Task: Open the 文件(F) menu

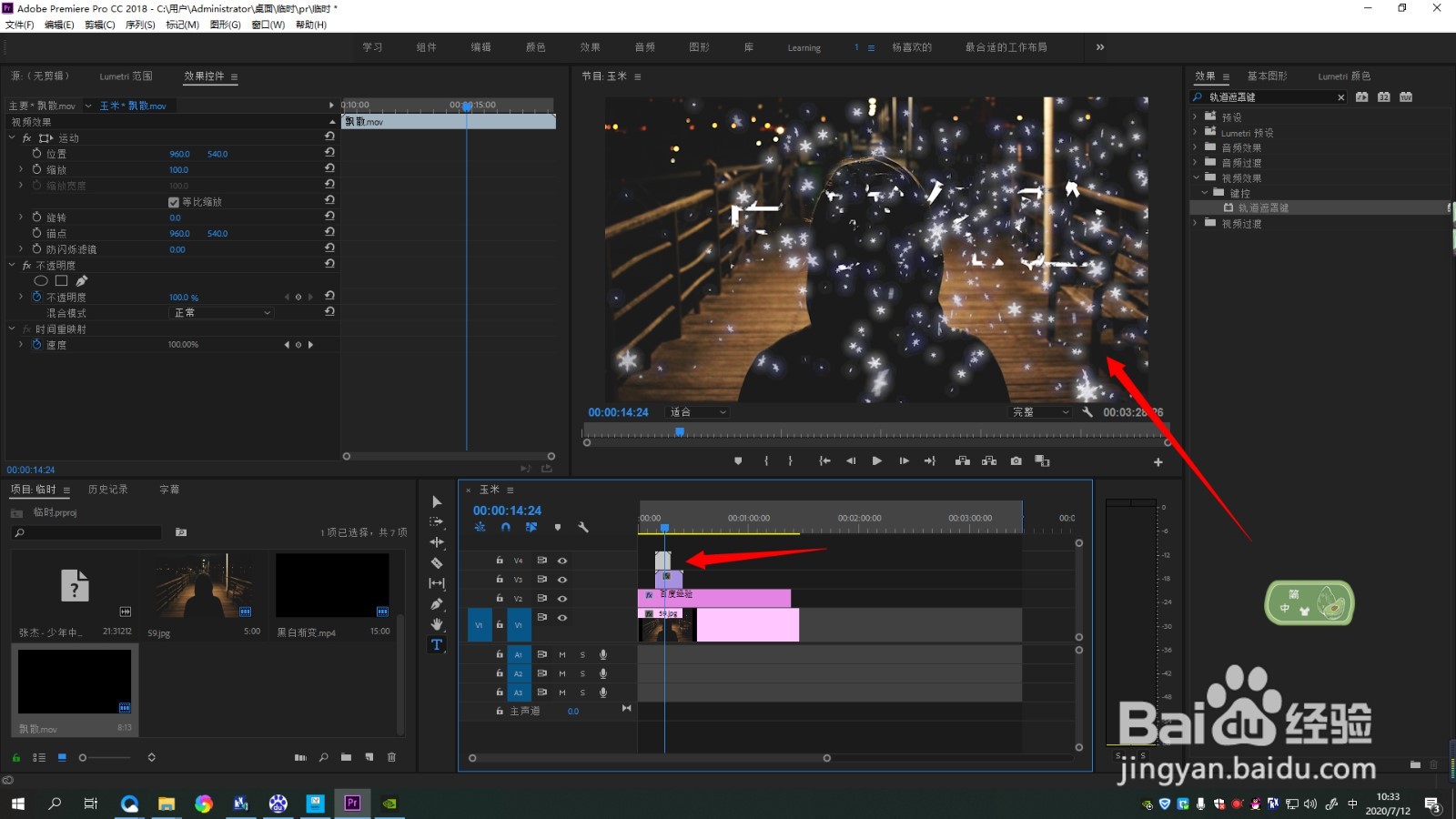Action: coord(19,25)
